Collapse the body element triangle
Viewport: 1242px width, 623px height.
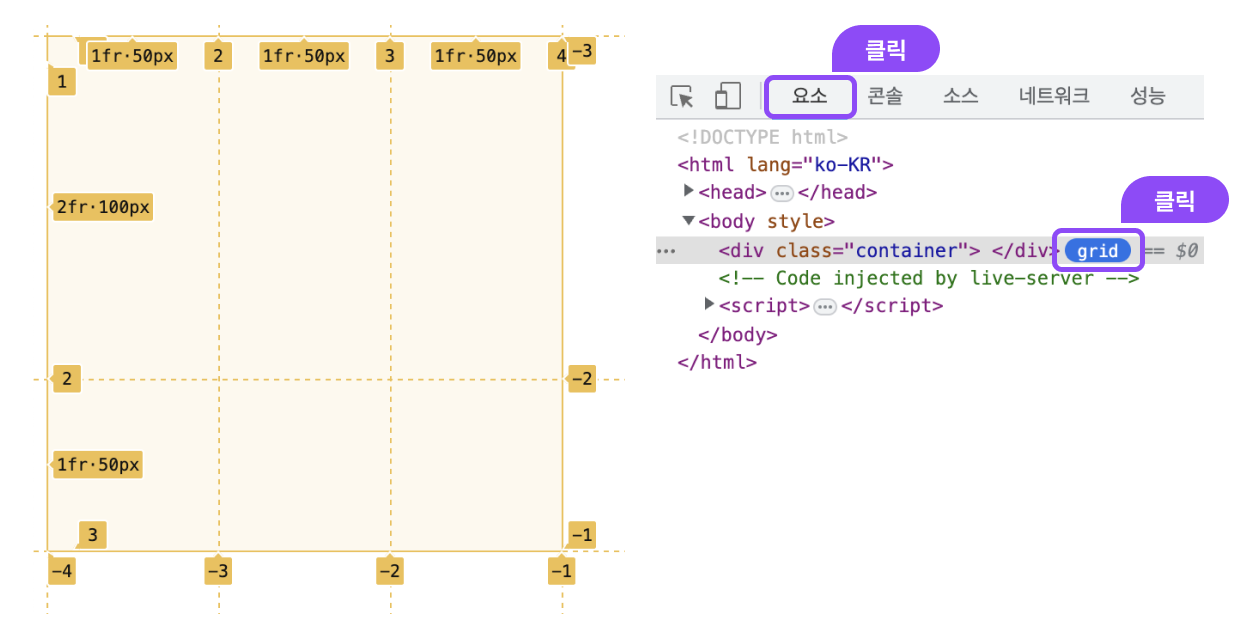coord(688,221)
